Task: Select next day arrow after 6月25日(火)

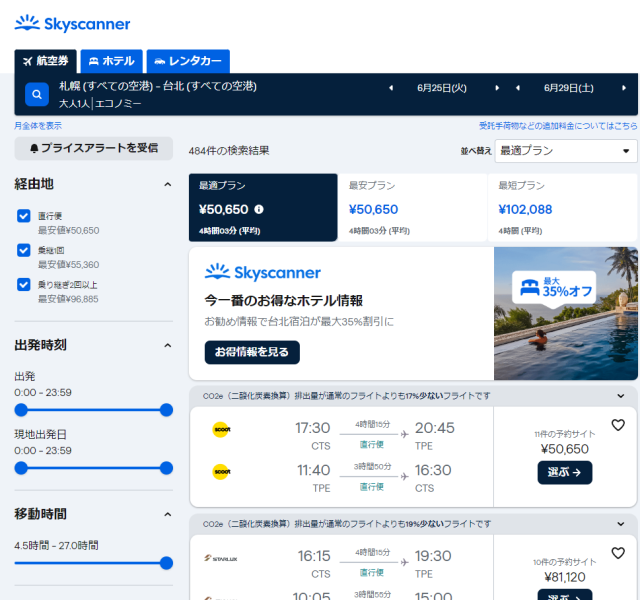Action: click(x=497, y=88)
